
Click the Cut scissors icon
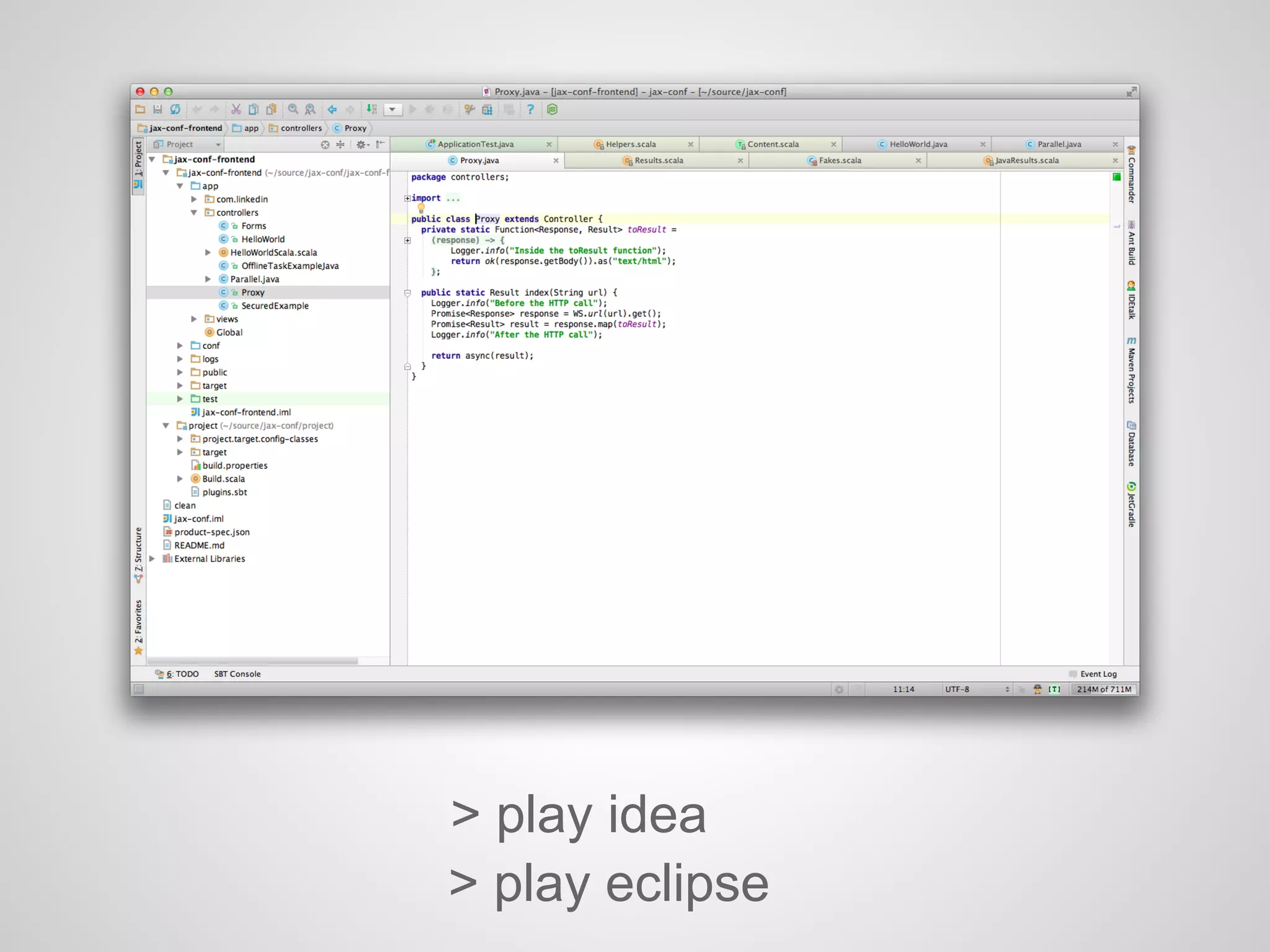(236, 110)
